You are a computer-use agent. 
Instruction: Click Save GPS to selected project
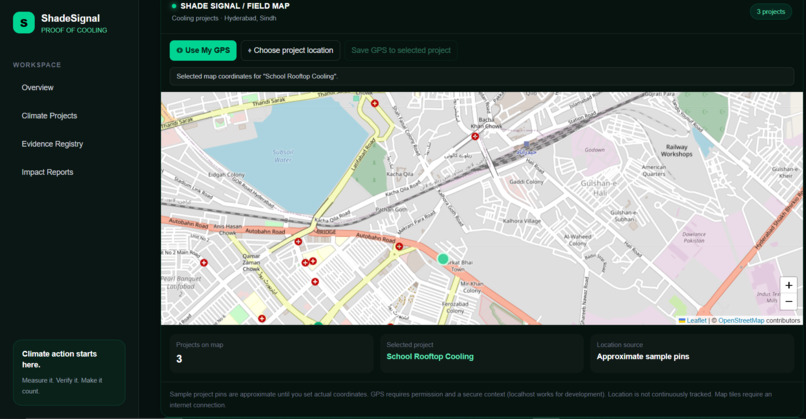coord(401,50)
